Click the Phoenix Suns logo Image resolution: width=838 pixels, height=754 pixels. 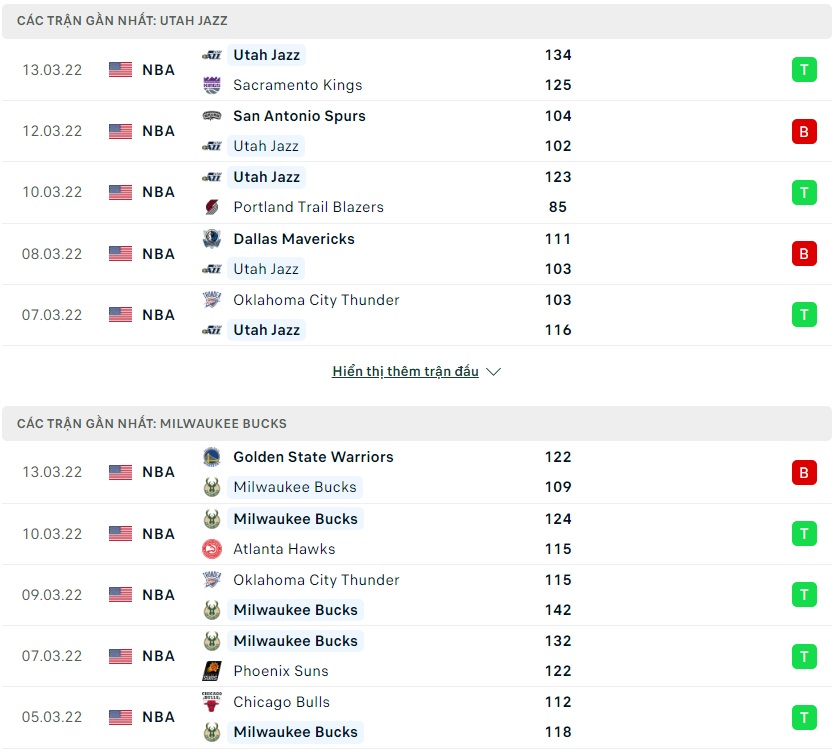pos(211,671)
